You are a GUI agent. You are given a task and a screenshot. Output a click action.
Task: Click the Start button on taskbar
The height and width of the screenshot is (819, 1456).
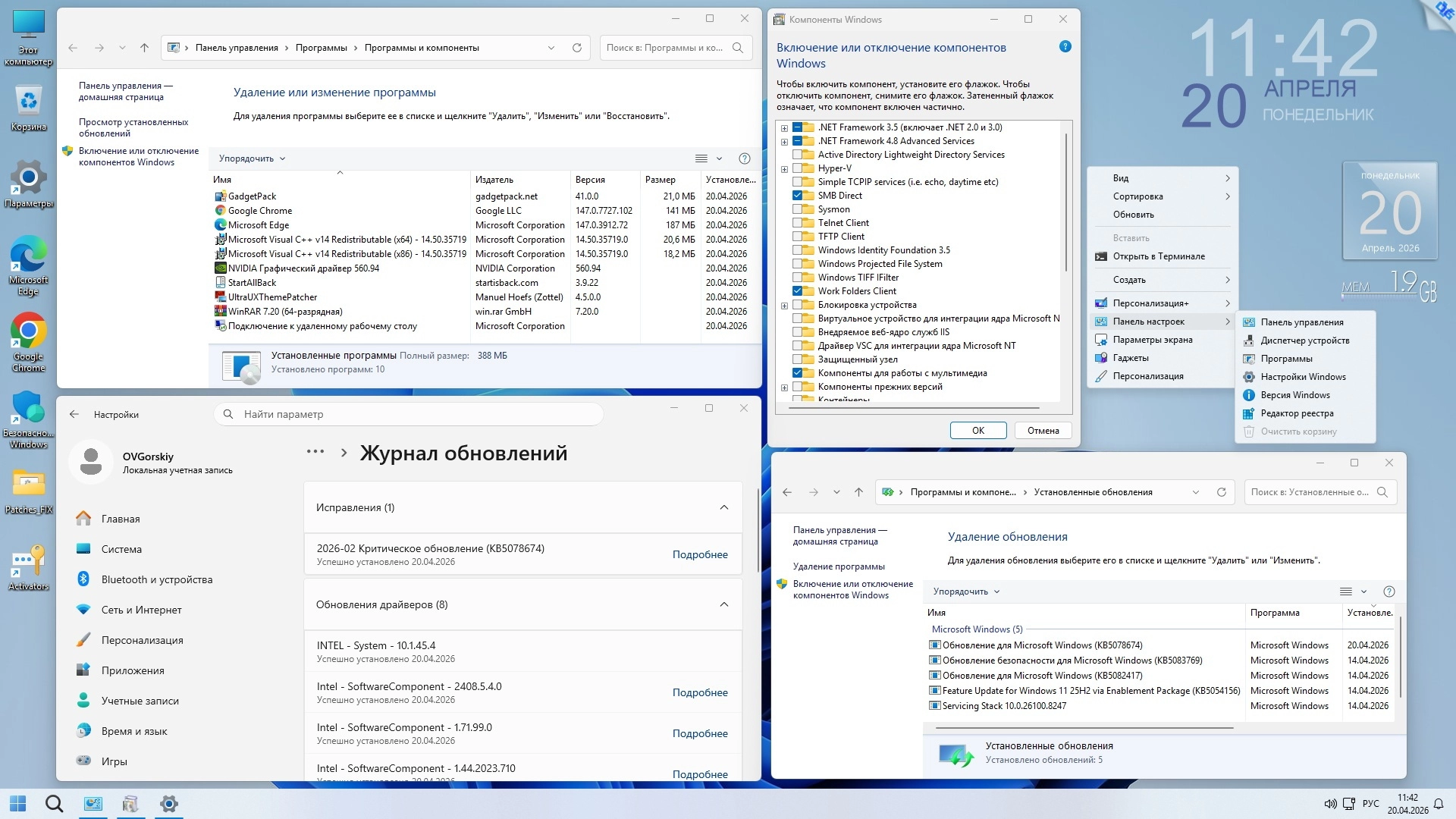click(18, 804)
